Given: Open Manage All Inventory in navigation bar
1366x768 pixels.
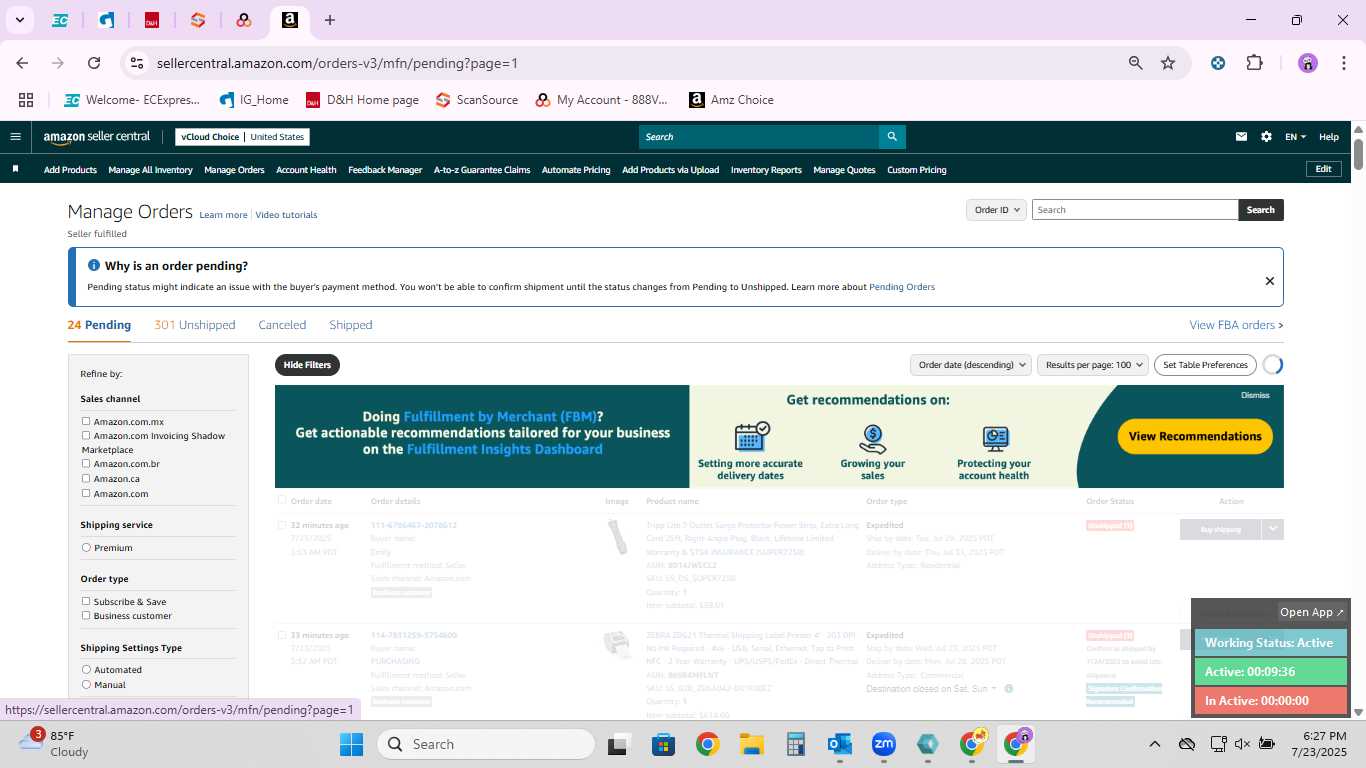Looking at the screenshot, I should tap(150, 170).
